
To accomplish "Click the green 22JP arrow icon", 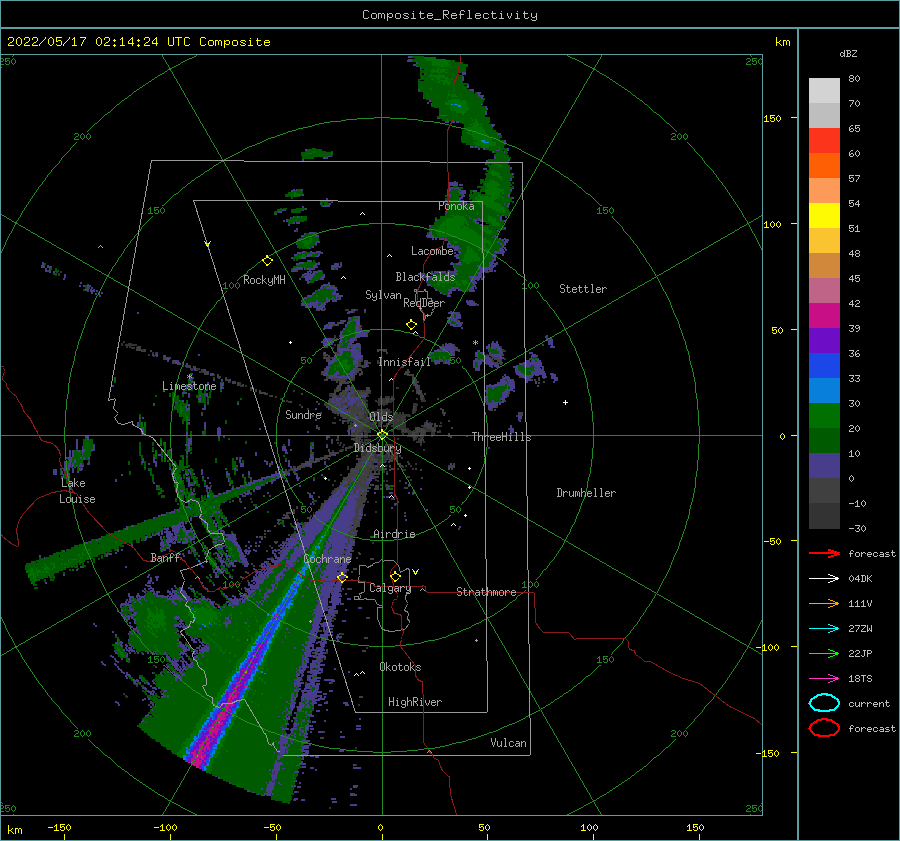I will tap(824, 653).
